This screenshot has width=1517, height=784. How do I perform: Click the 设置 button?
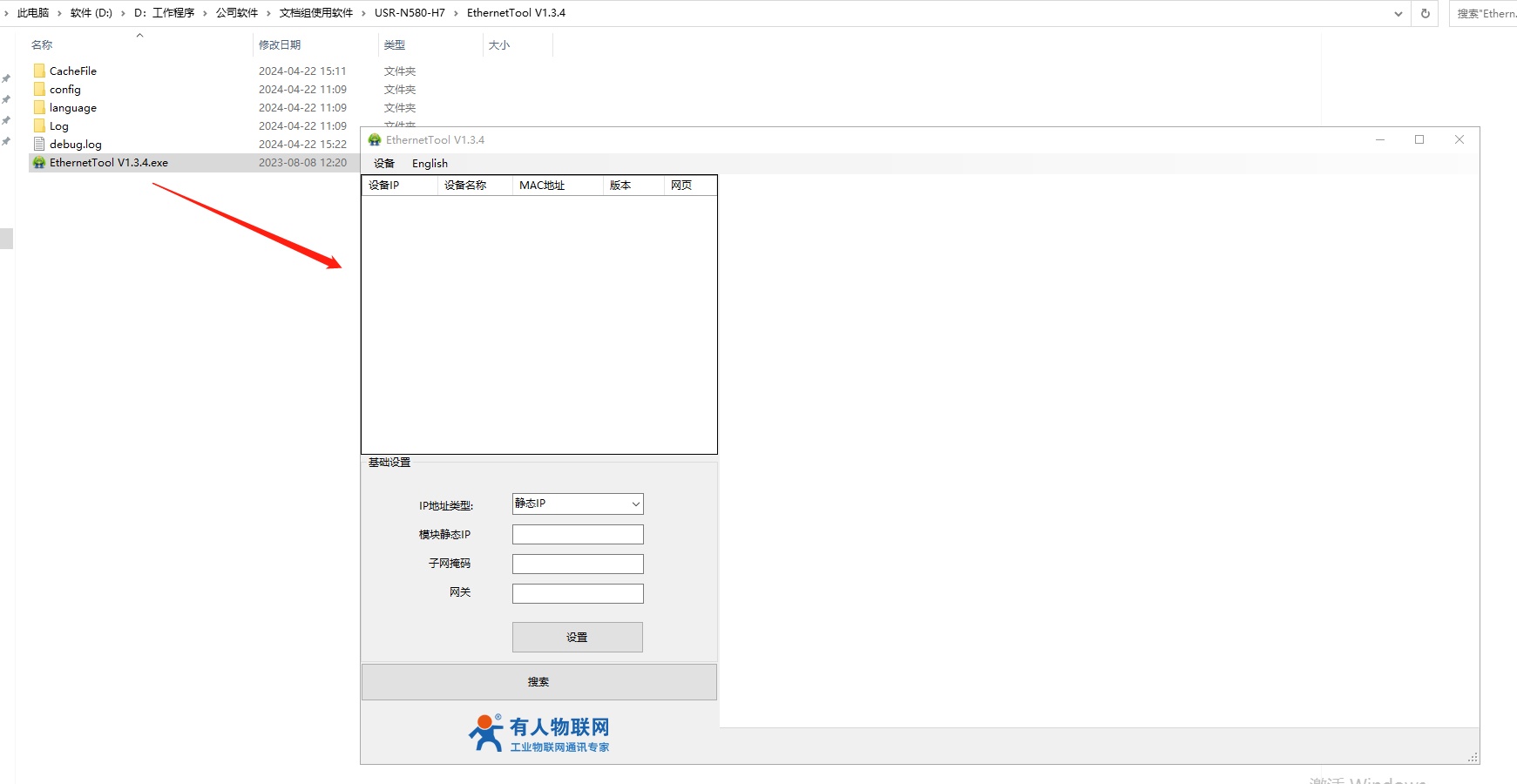578,637
